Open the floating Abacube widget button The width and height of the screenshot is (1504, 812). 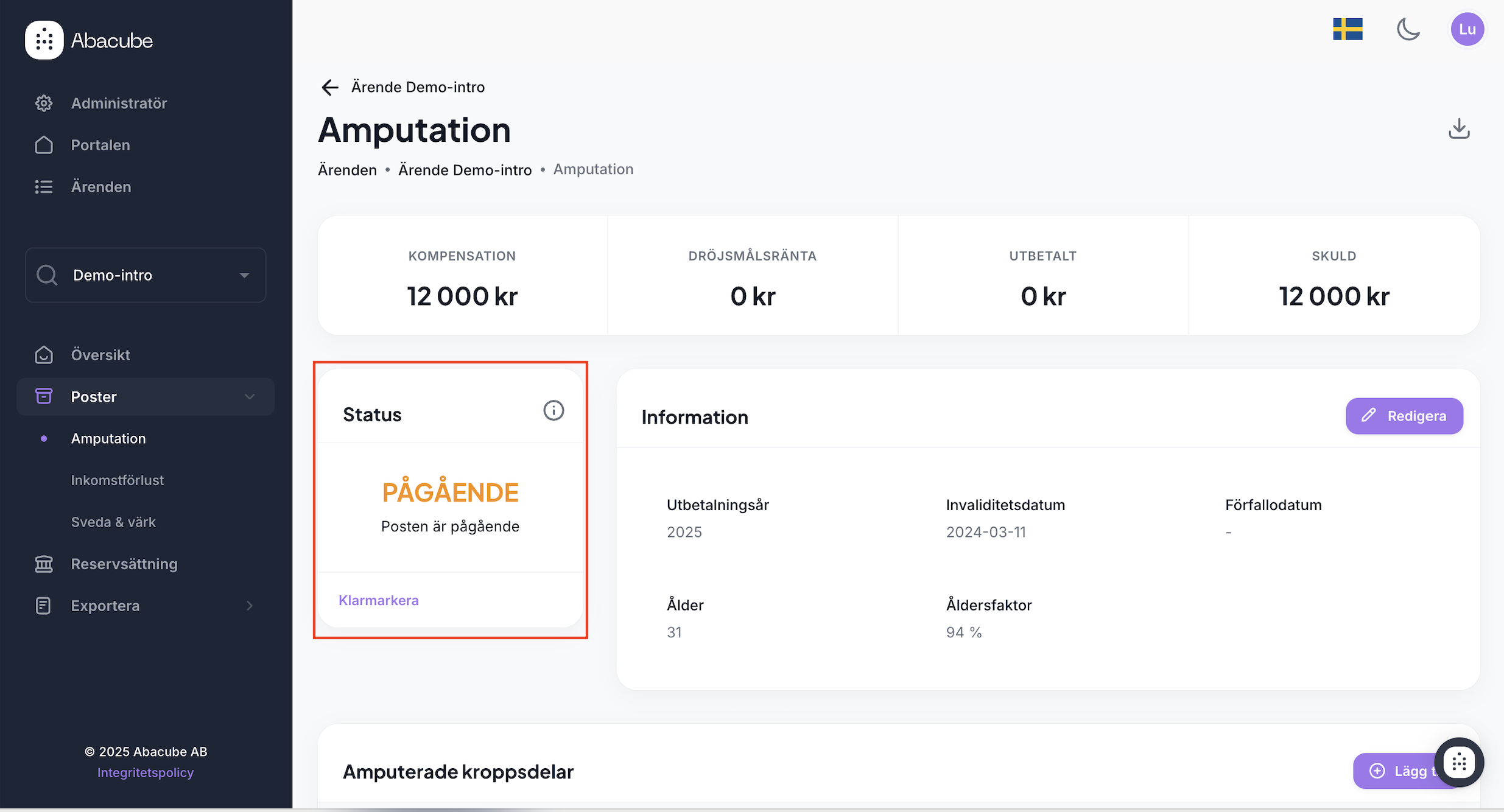tap(1459, 762)
